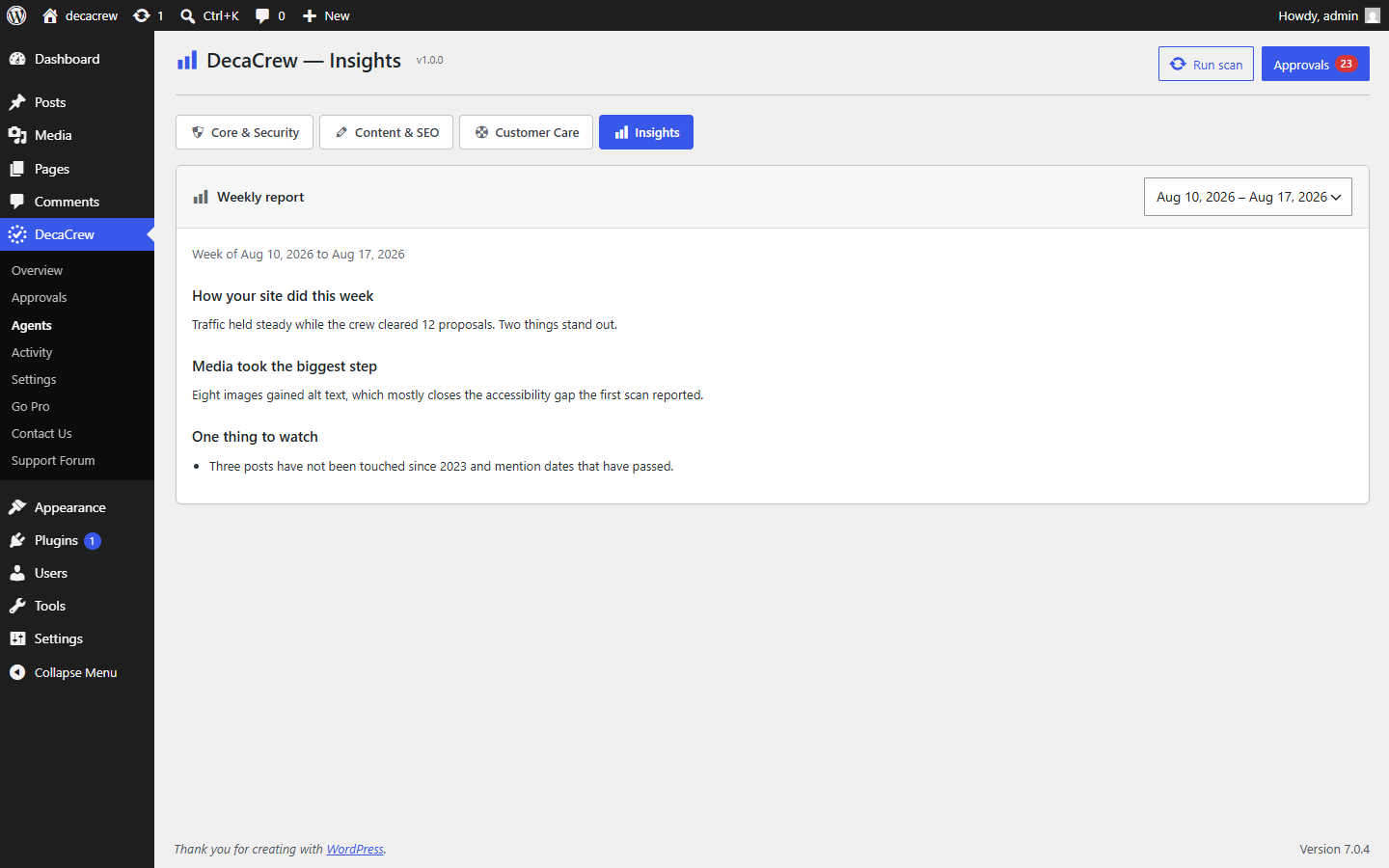Open the Posts menu
The width and height of the screenshot is (1389, 868).
(77, 102)
